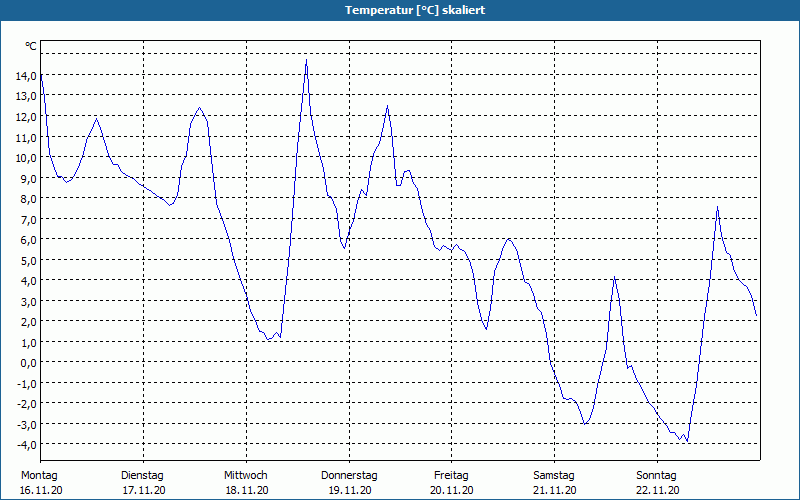Click the 10,0 y-axis label
Screen dimensions: 800x500
pos(26,158)
